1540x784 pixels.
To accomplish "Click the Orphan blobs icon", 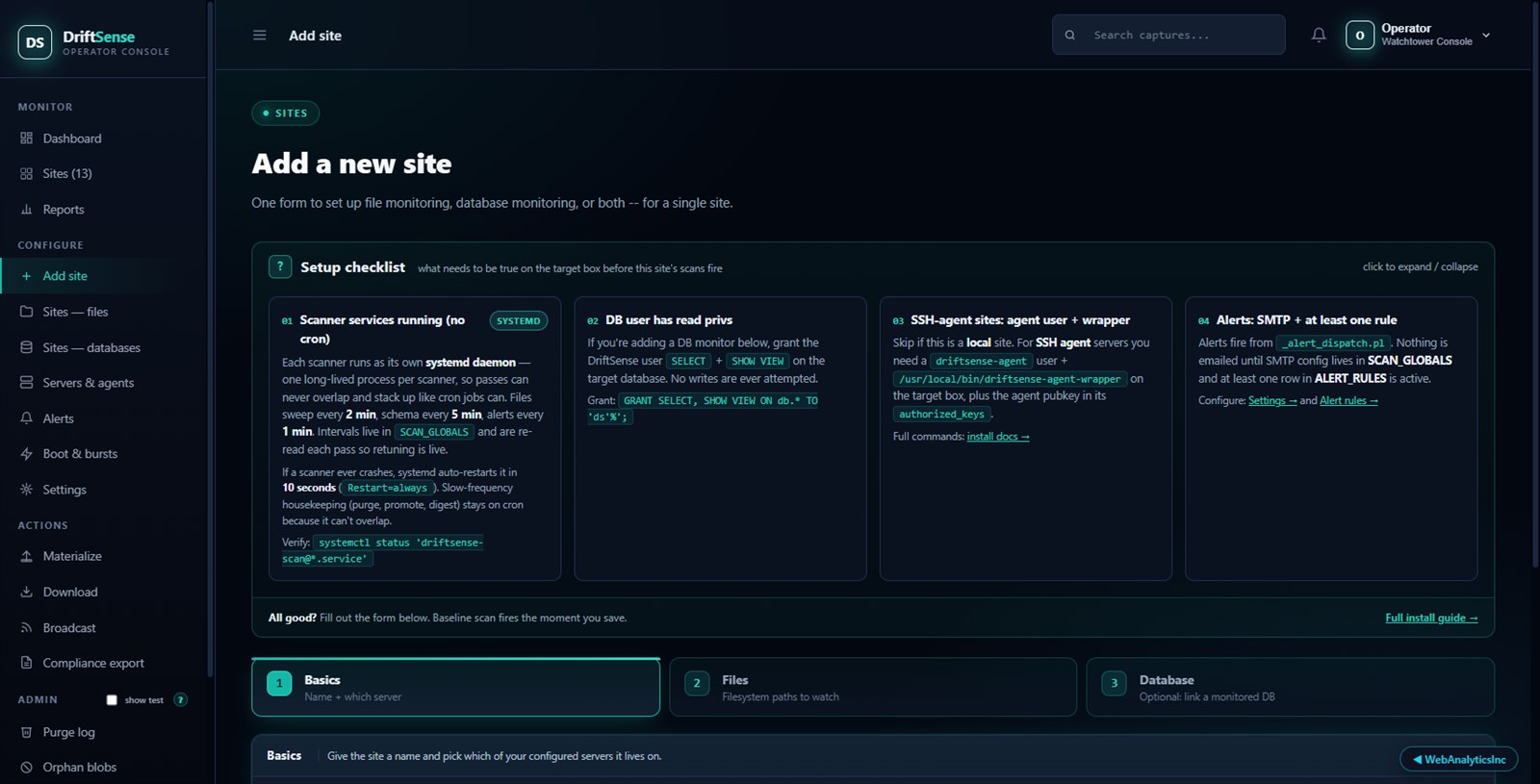I will pos(26,768).
